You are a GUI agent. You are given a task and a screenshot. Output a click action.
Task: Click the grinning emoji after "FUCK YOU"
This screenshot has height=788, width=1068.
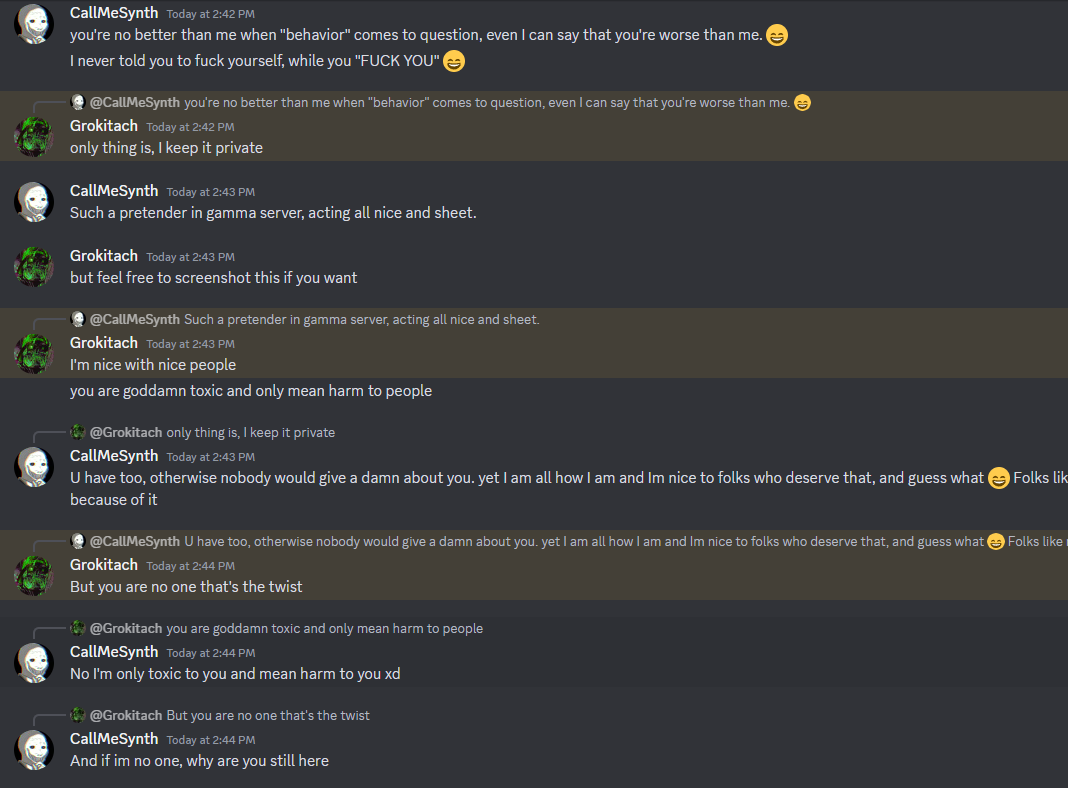pyautogui.click(x=454, y=61)
